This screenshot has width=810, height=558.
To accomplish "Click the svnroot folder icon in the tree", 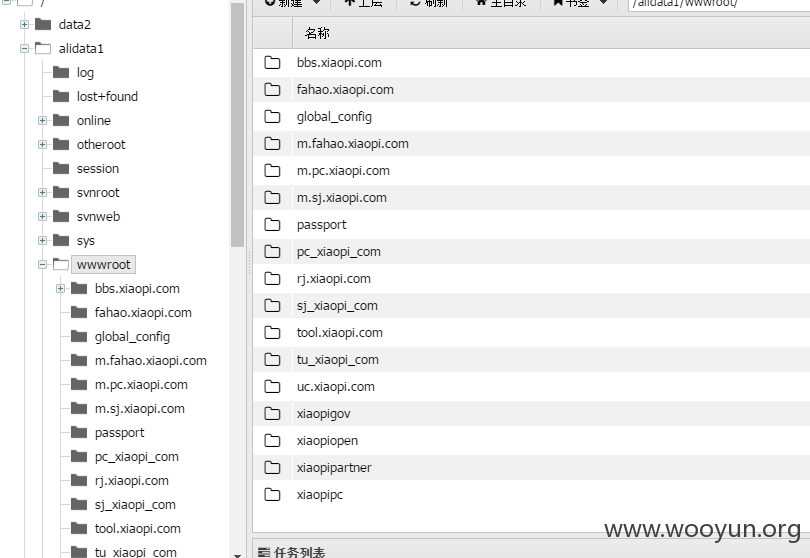I will pos(61,192).
